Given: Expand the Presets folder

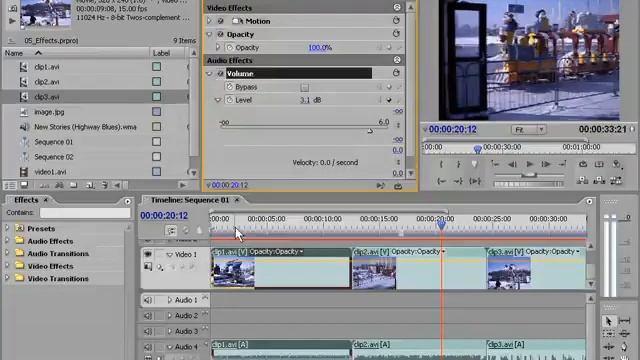Looking at the screenshot, I should (x=7, y=228).
